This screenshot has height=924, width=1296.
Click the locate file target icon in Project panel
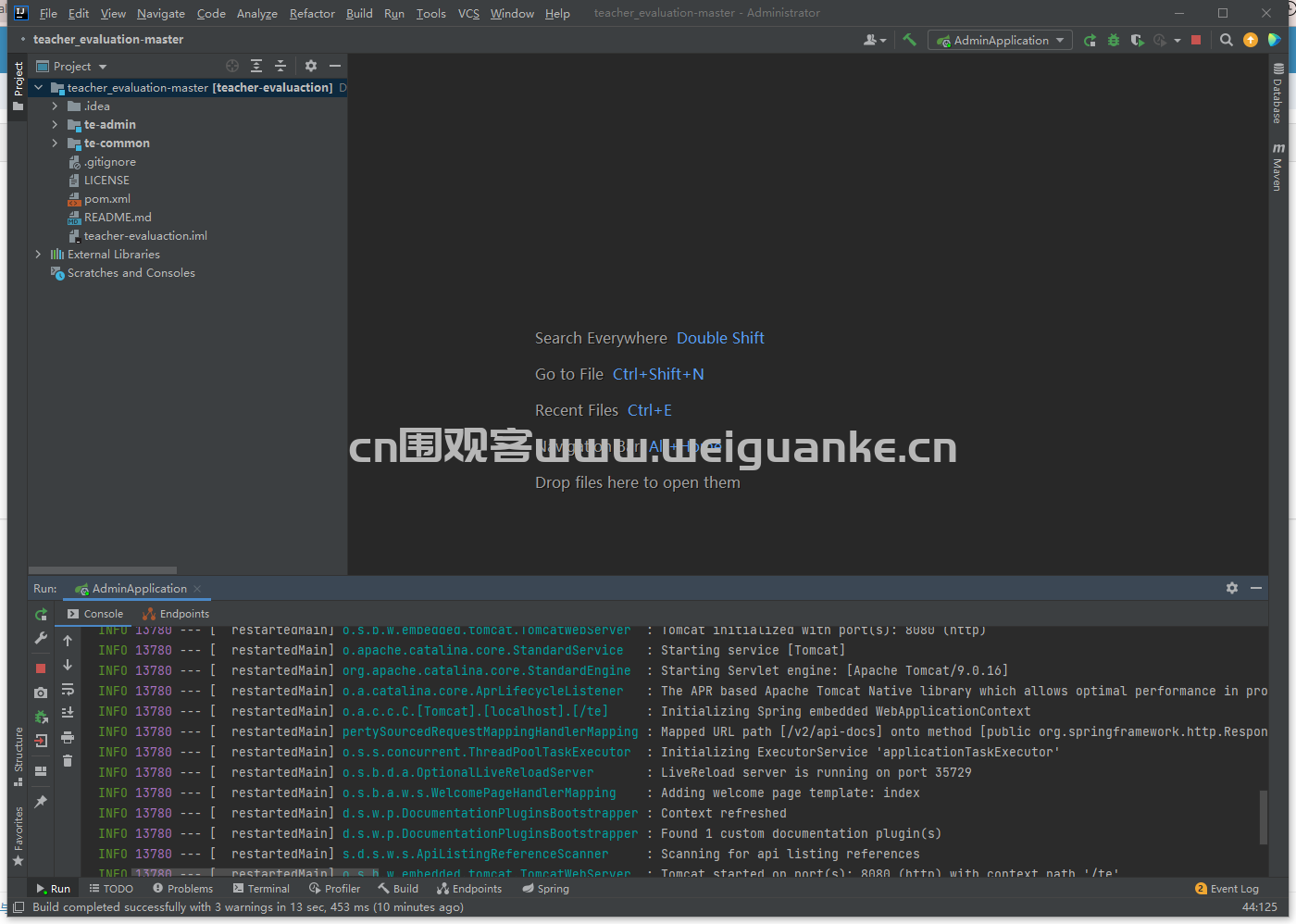232,66
